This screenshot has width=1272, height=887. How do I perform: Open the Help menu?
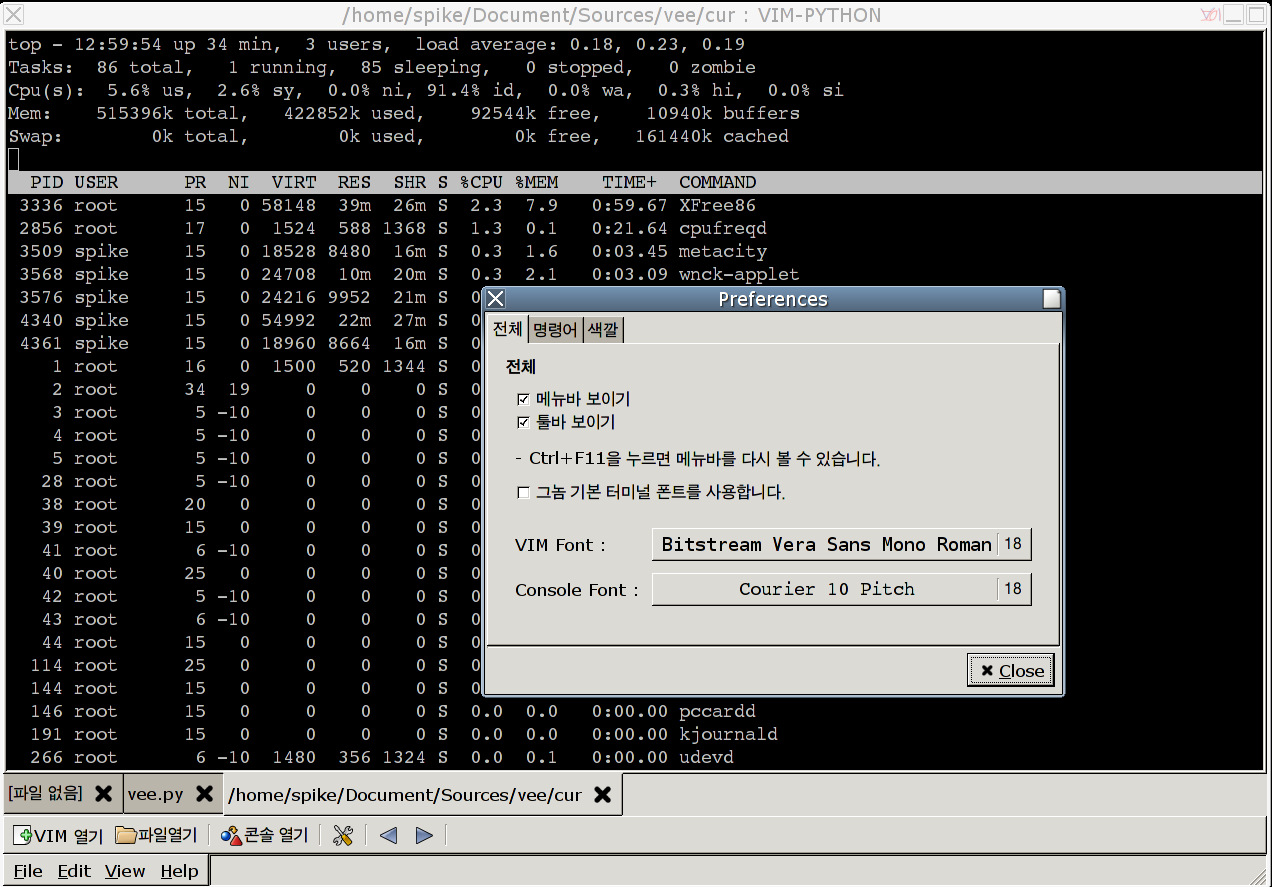click(x=179, y=871)
